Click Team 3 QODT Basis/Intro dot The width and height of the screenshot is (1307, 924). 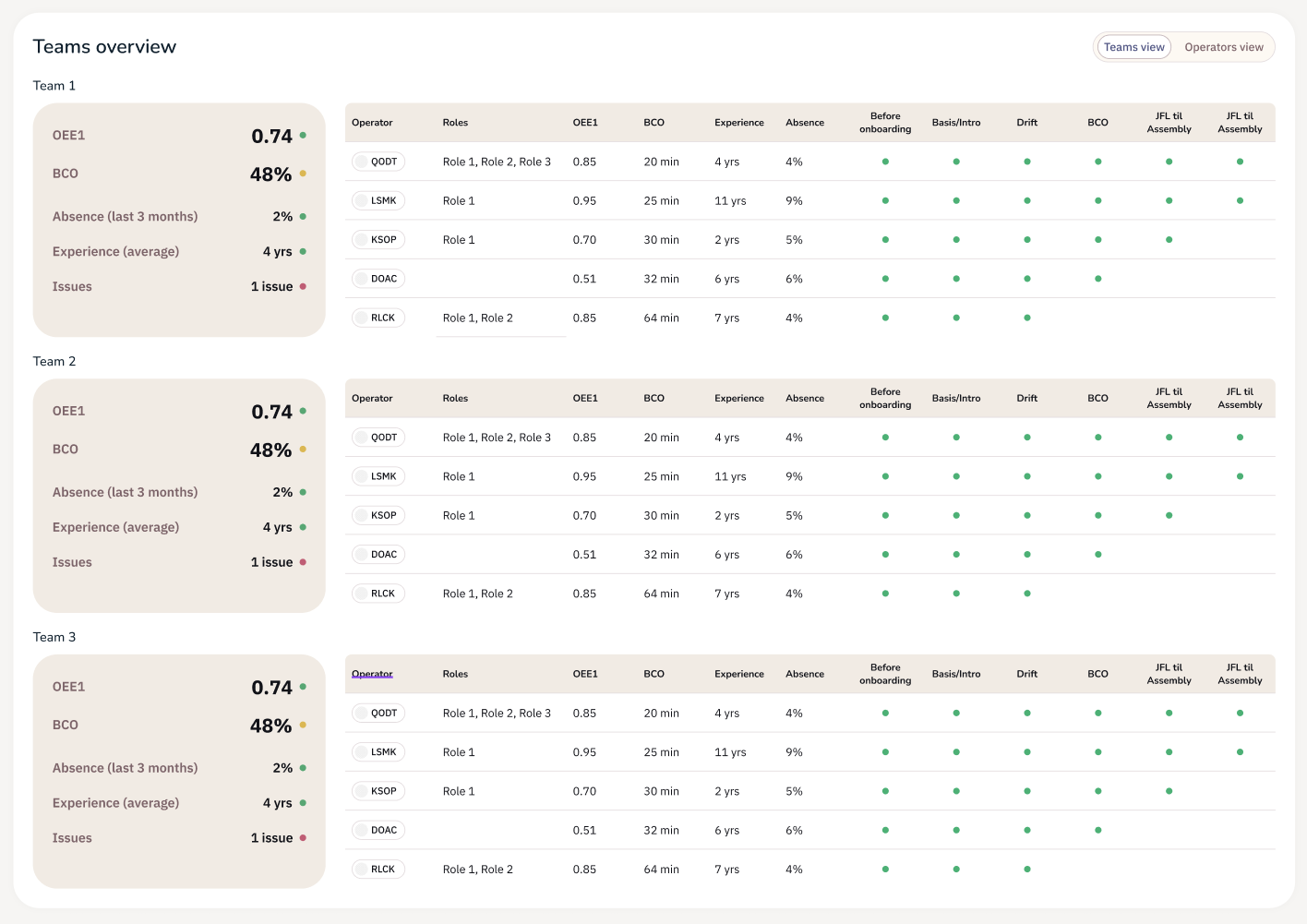pos(956,713)
